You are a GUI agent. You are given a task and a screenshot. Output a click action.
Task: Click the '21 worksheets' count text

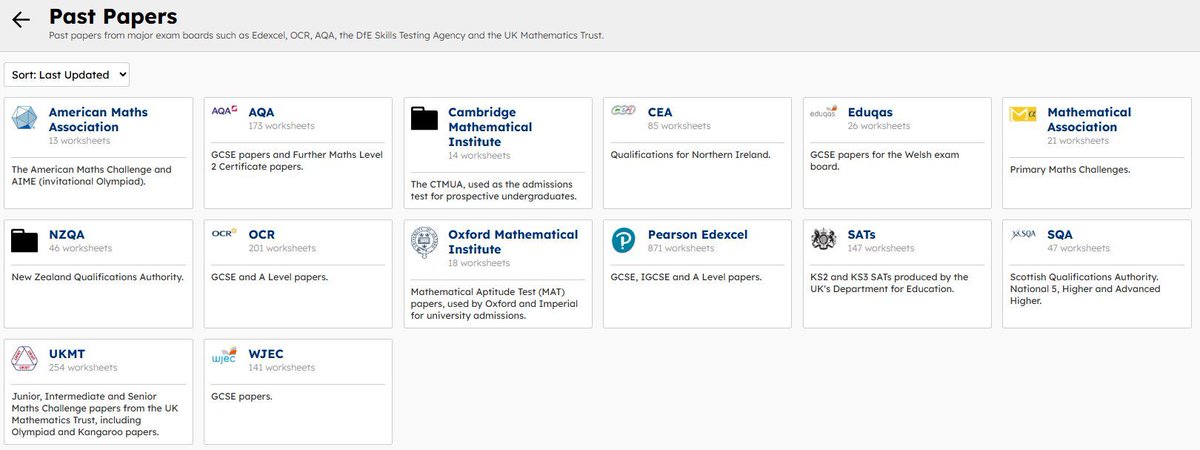(1078, 141)
